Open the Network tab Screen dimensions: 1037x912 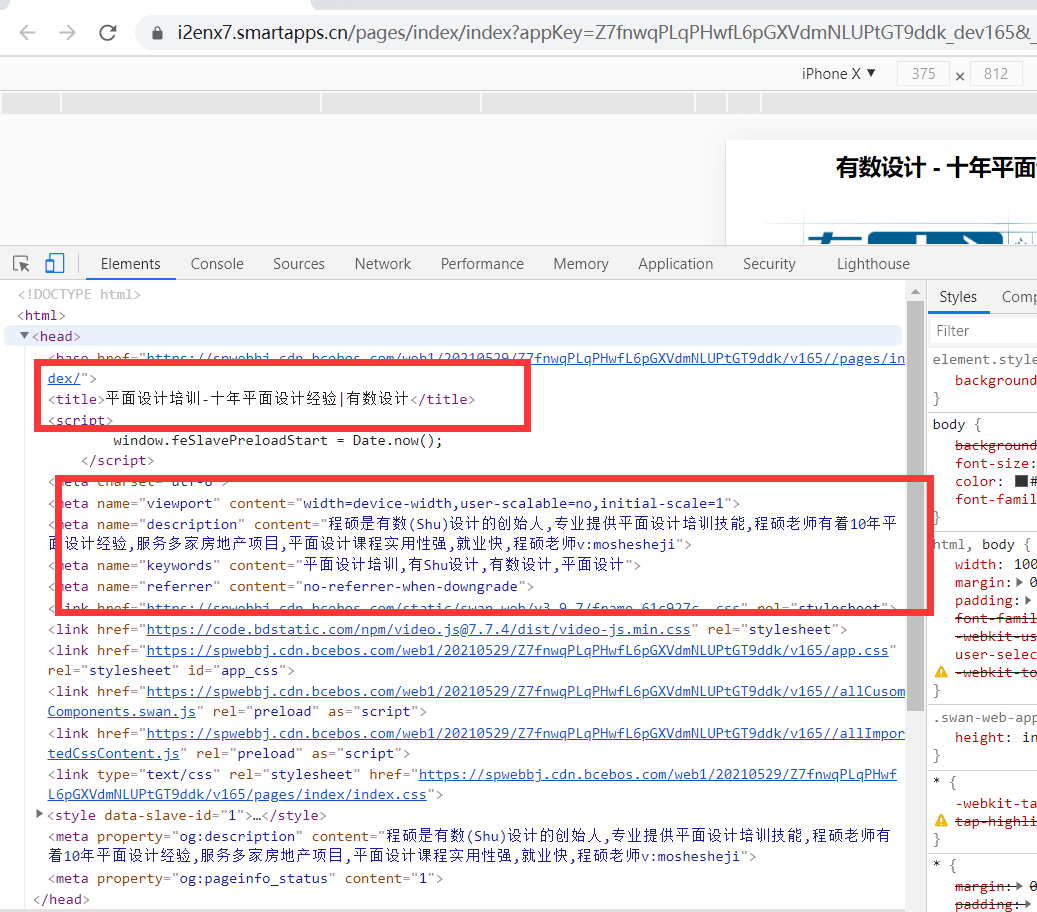tap(383, 264)
